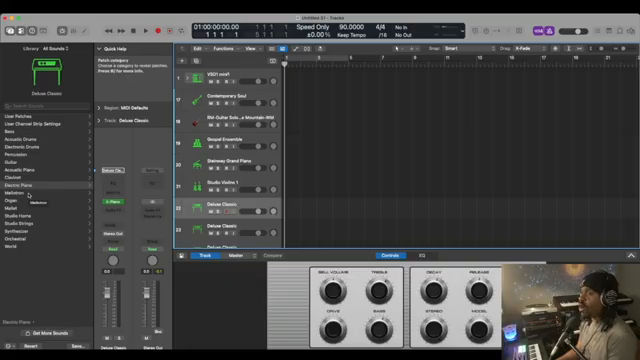
Task: Switch to the Master tab in Smart Controls
Action: pos(236,256)
